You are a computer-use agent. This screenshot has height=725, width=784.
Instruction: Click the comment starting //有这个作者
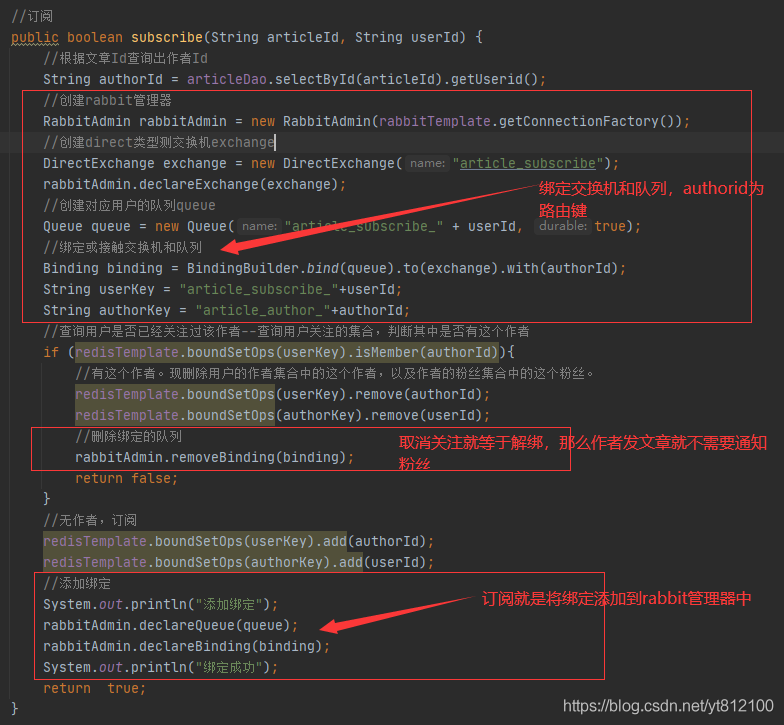point(334,374)
